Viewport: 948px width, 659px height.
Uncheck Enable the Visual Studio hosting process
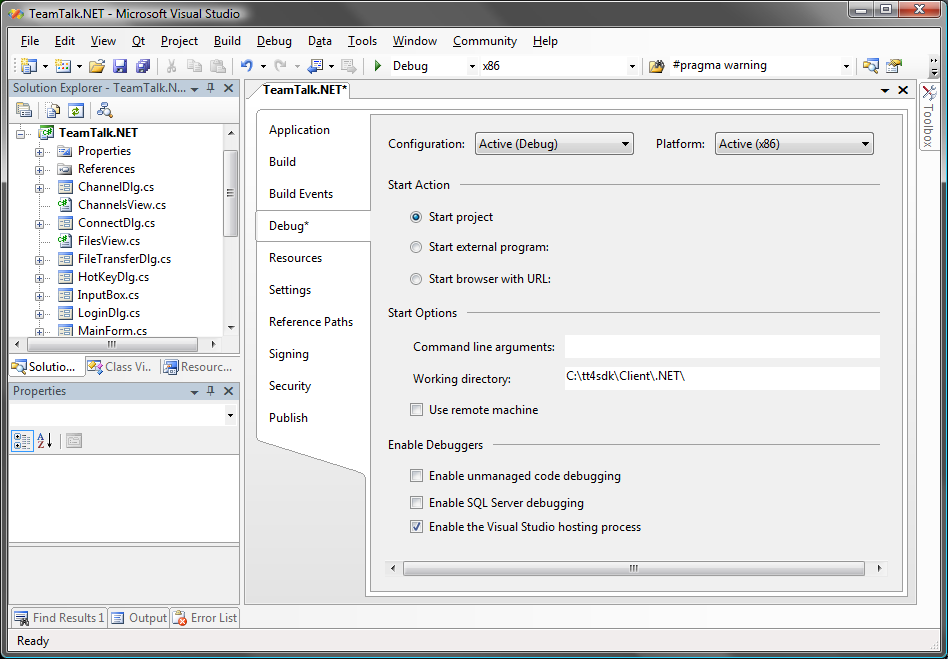(416, 527)
